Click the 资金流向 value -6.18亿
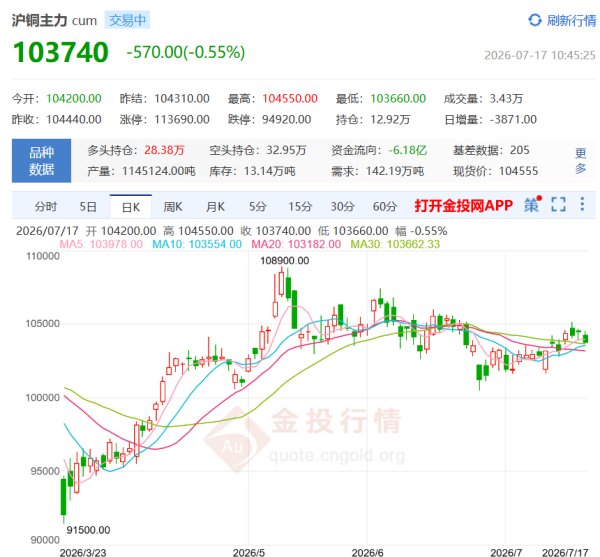This screenshot has width=600, height=557. click(x=408, y=150)
